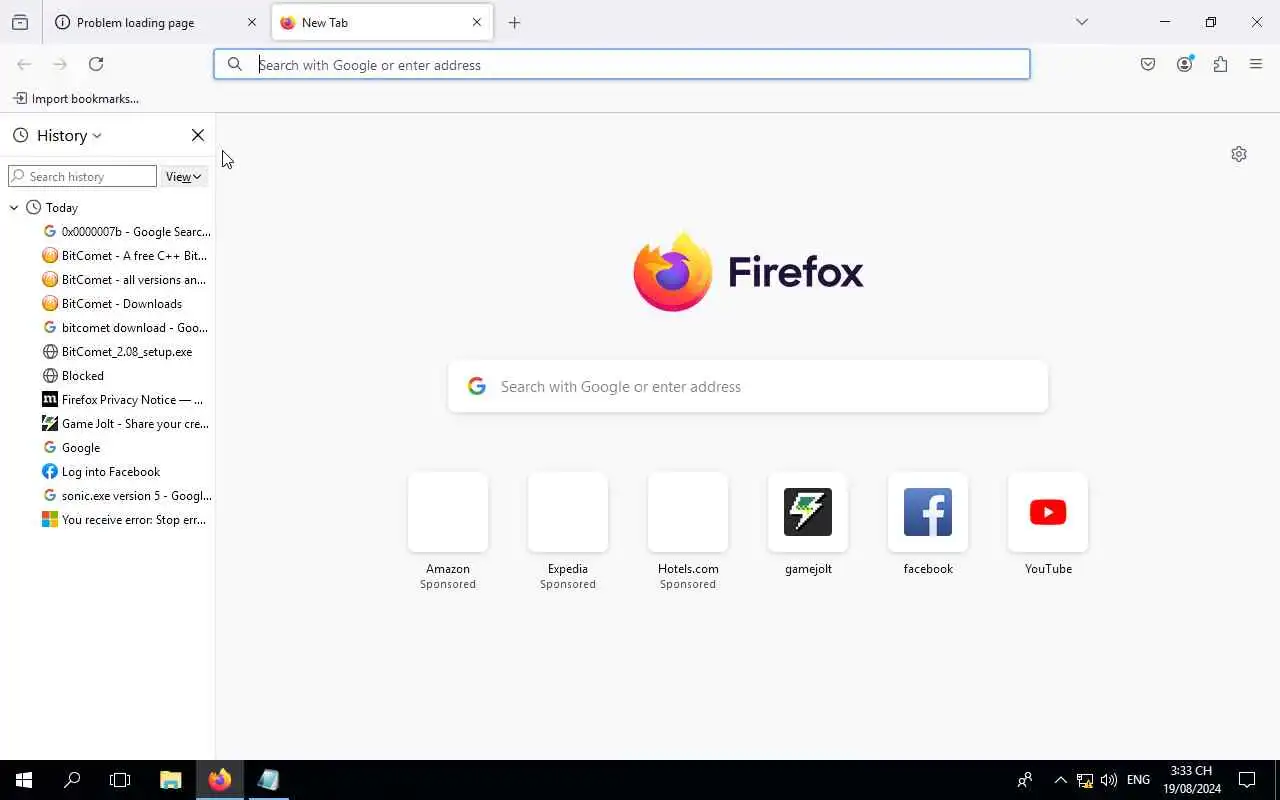Click the taskbar clock showing 3:33 CH
Viewport: 1280px width, 800px height.
point(1191,780)
